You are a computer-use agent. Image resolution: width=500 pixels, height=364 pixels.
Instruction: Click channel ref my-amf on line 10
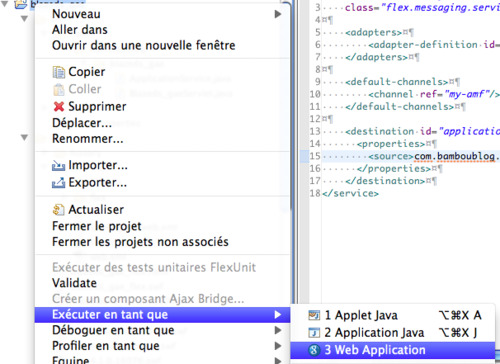click(434, 94)
